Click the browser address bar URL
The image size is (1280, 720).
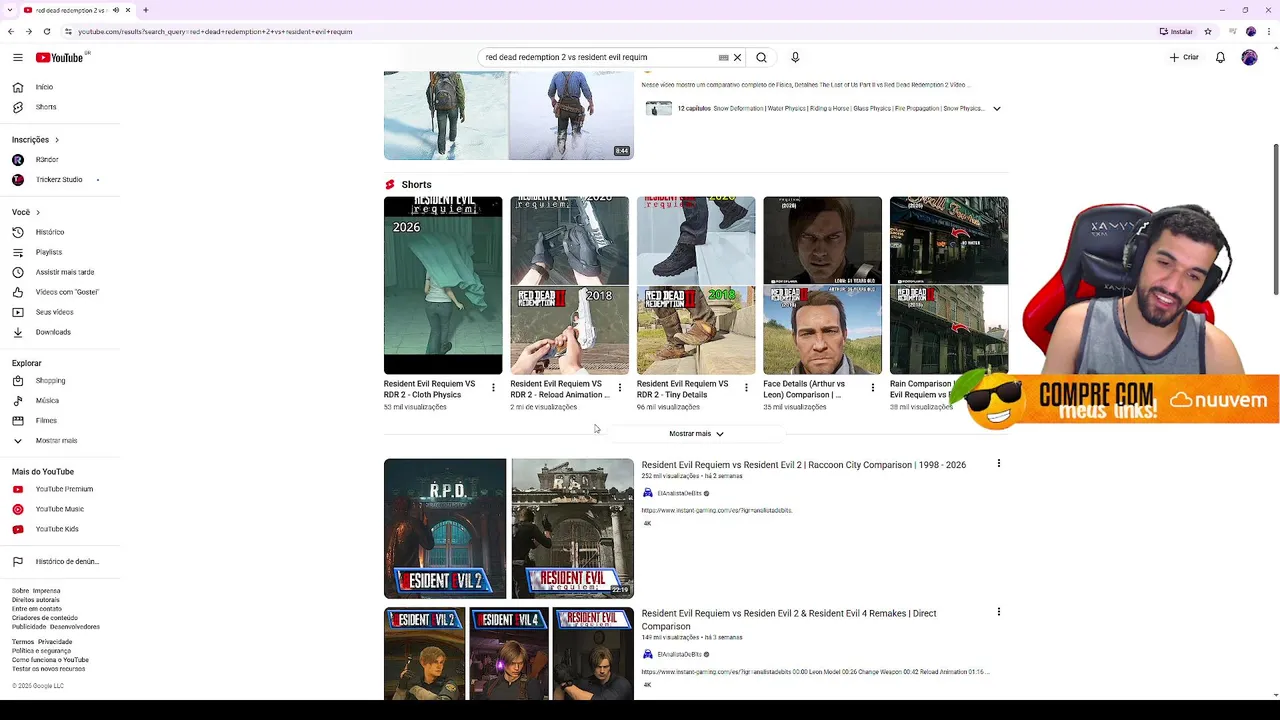tap(215, 31)
